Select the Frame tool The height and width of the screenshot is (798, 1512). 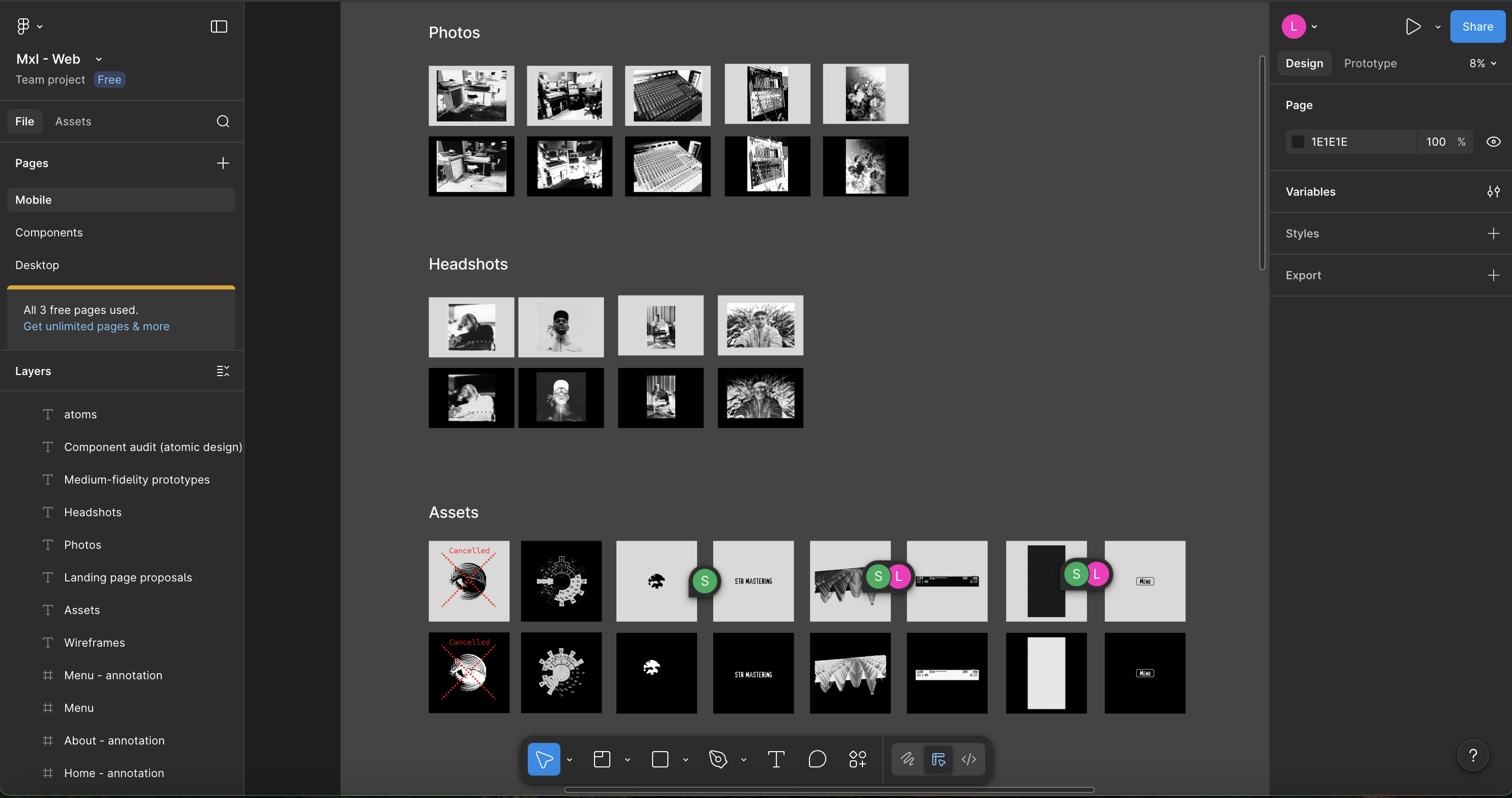coord(602,759)
